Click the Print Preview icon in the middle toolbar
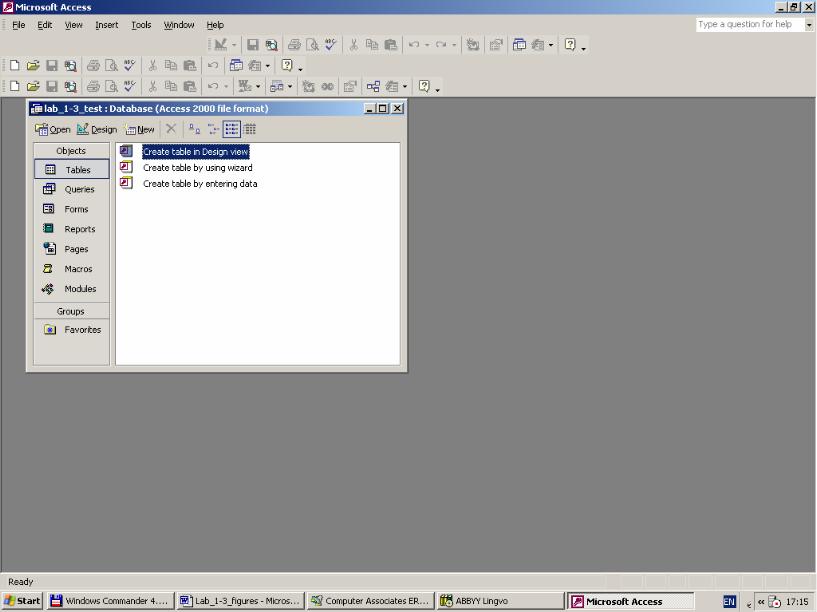The image size is (817, 612). pyautogui.click(x=111, y=66)
